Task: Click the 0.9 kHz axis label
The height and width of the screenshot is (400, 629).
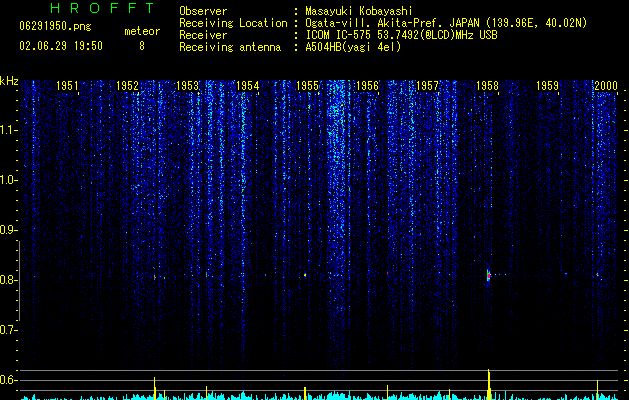Action: [8, 230]
